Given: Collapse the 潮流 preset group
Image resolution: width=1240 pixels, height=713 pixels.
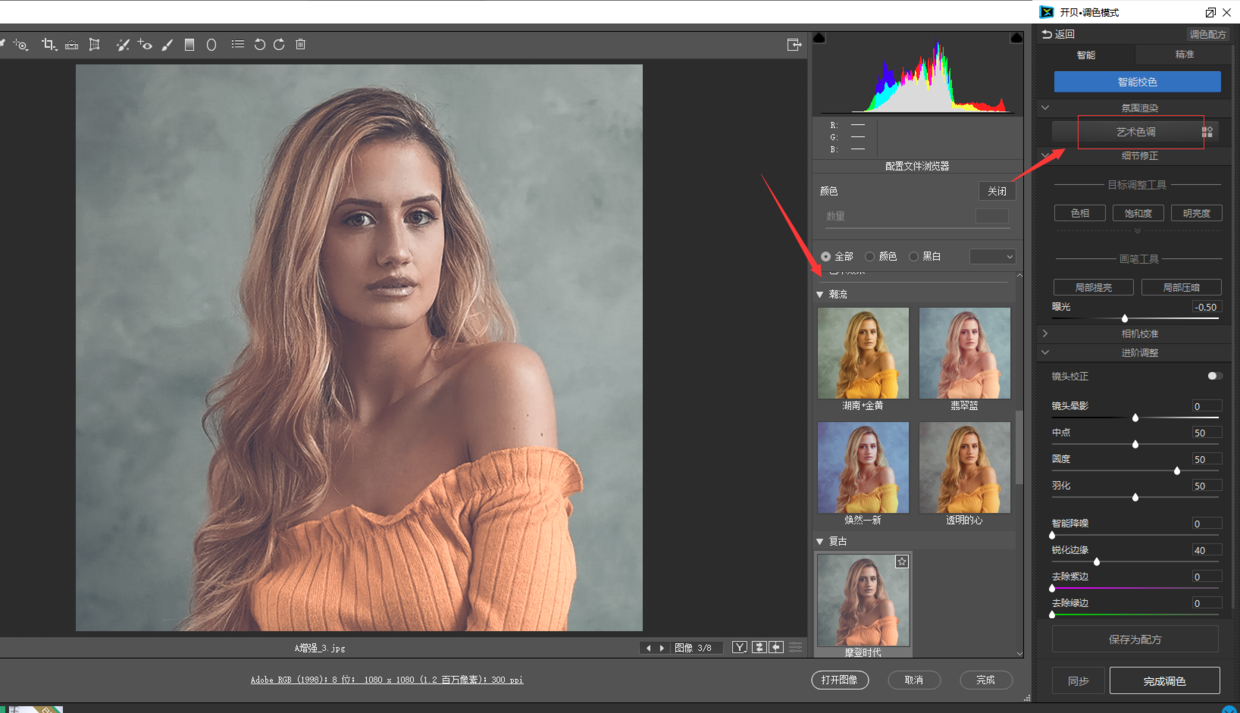Looking at the screenshot, I should click(820, 295).
